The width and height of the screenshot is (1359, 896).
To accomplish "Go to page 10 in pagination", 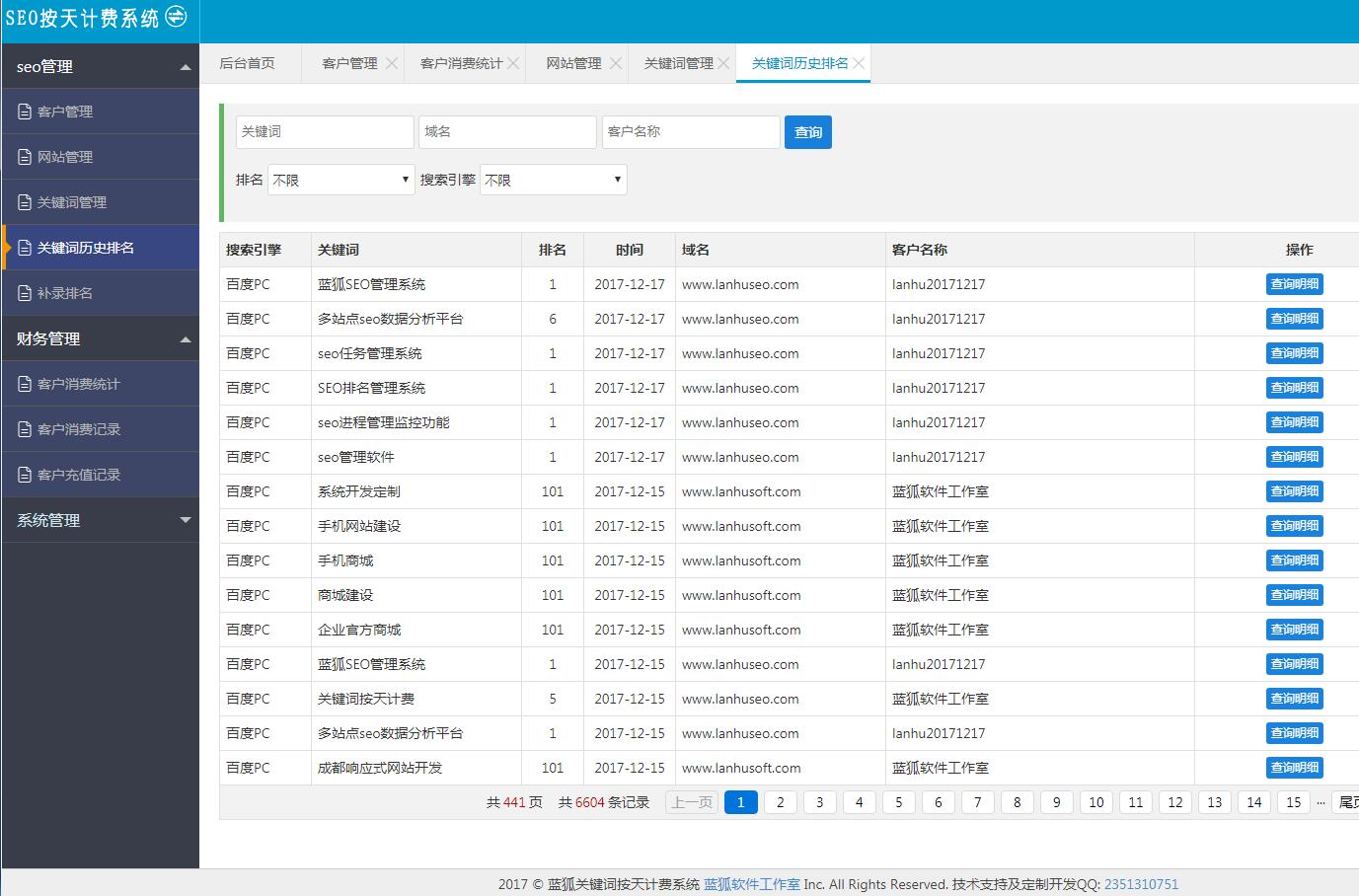I will tap(1096, 802).
